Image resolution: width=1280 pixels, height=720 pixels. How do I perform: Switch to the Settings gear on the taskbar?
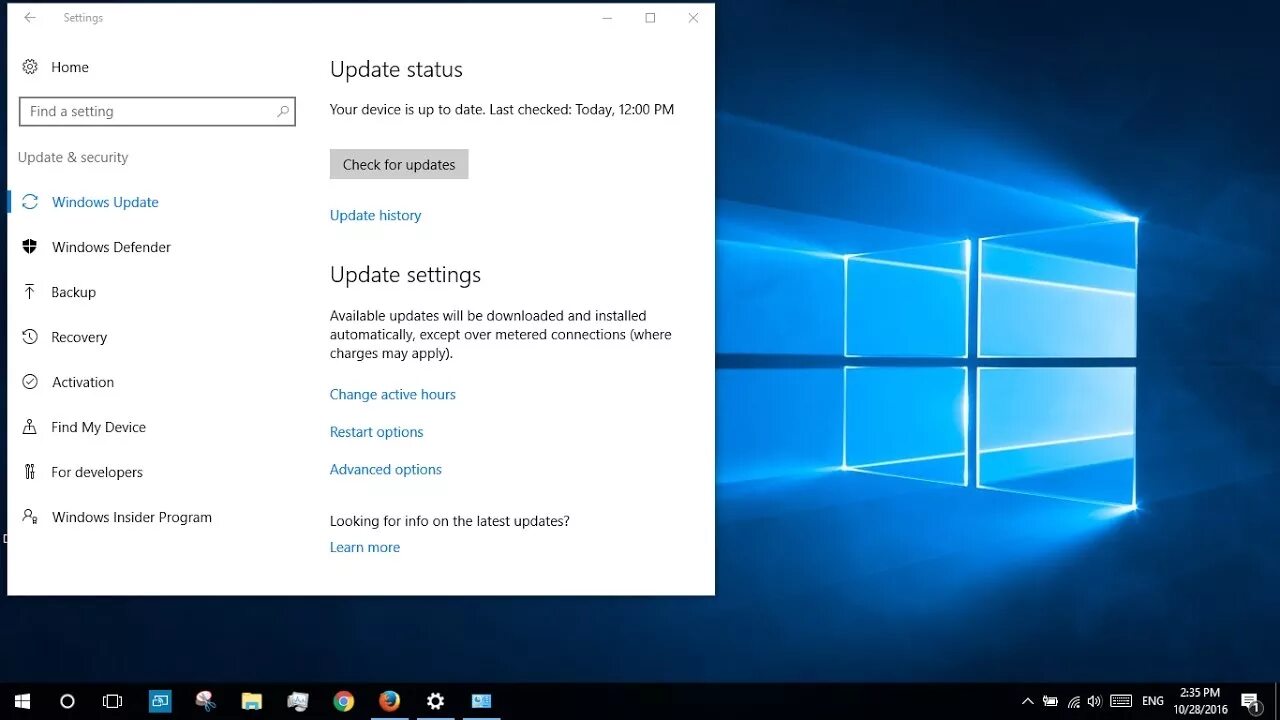(436, 701)
